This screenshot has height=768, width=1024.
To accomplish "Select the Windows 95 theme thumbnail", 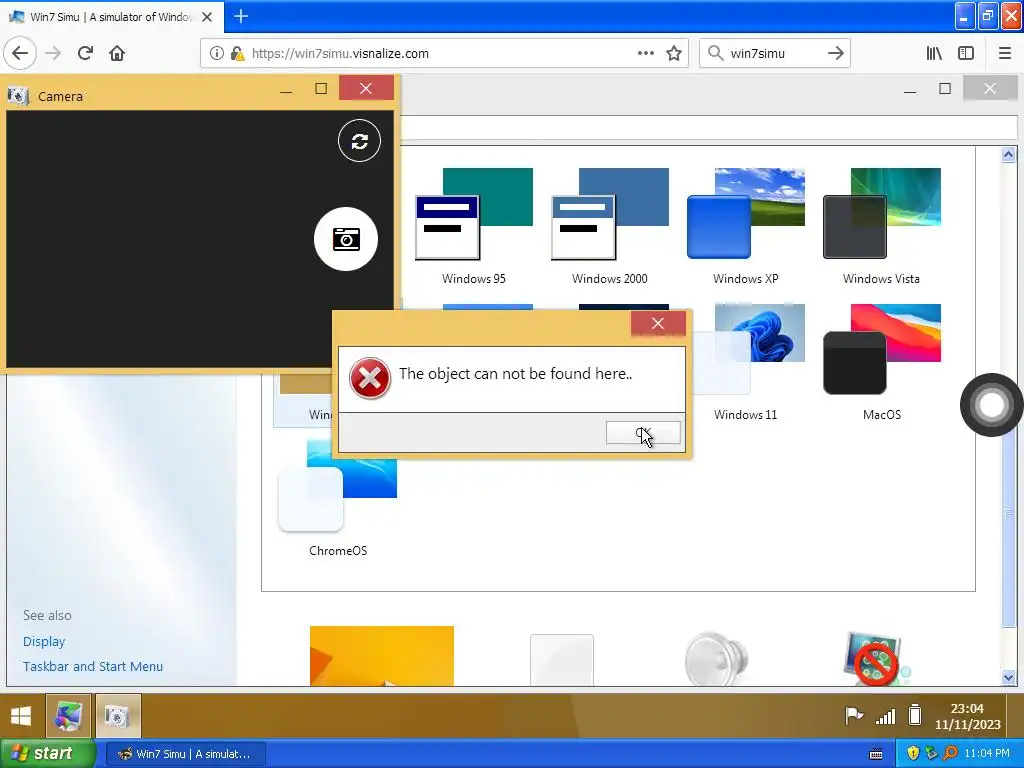I will [x=474, y=226].
